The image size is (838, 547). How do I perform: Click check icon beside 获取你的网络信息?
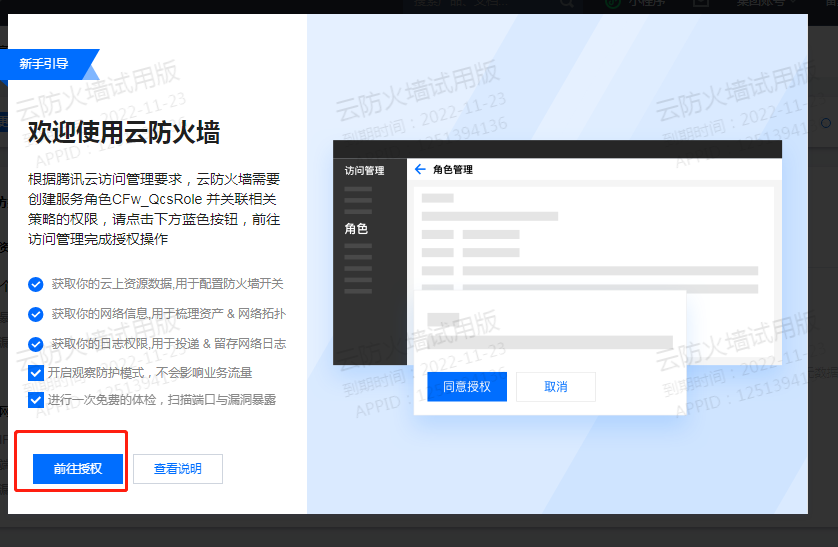pyautogui.click(x=36, y=314)
